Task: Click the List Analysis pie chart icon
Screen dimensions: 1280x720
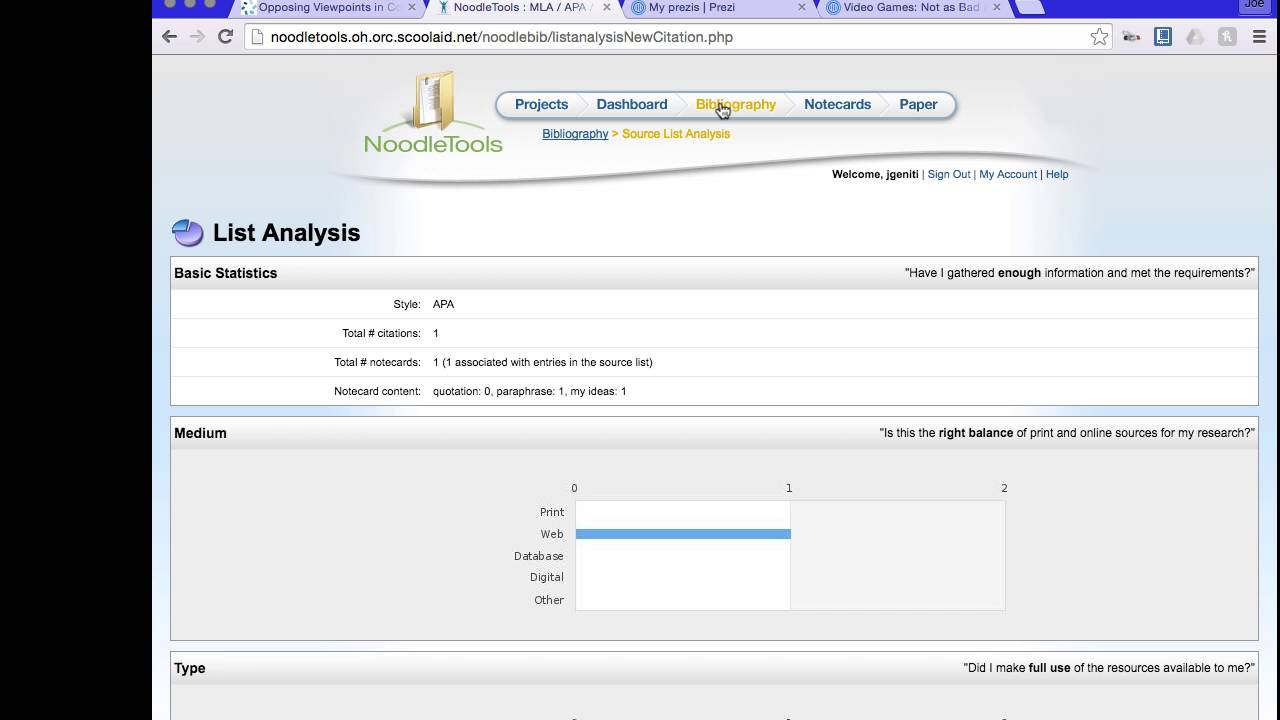Action: [187, 233]
